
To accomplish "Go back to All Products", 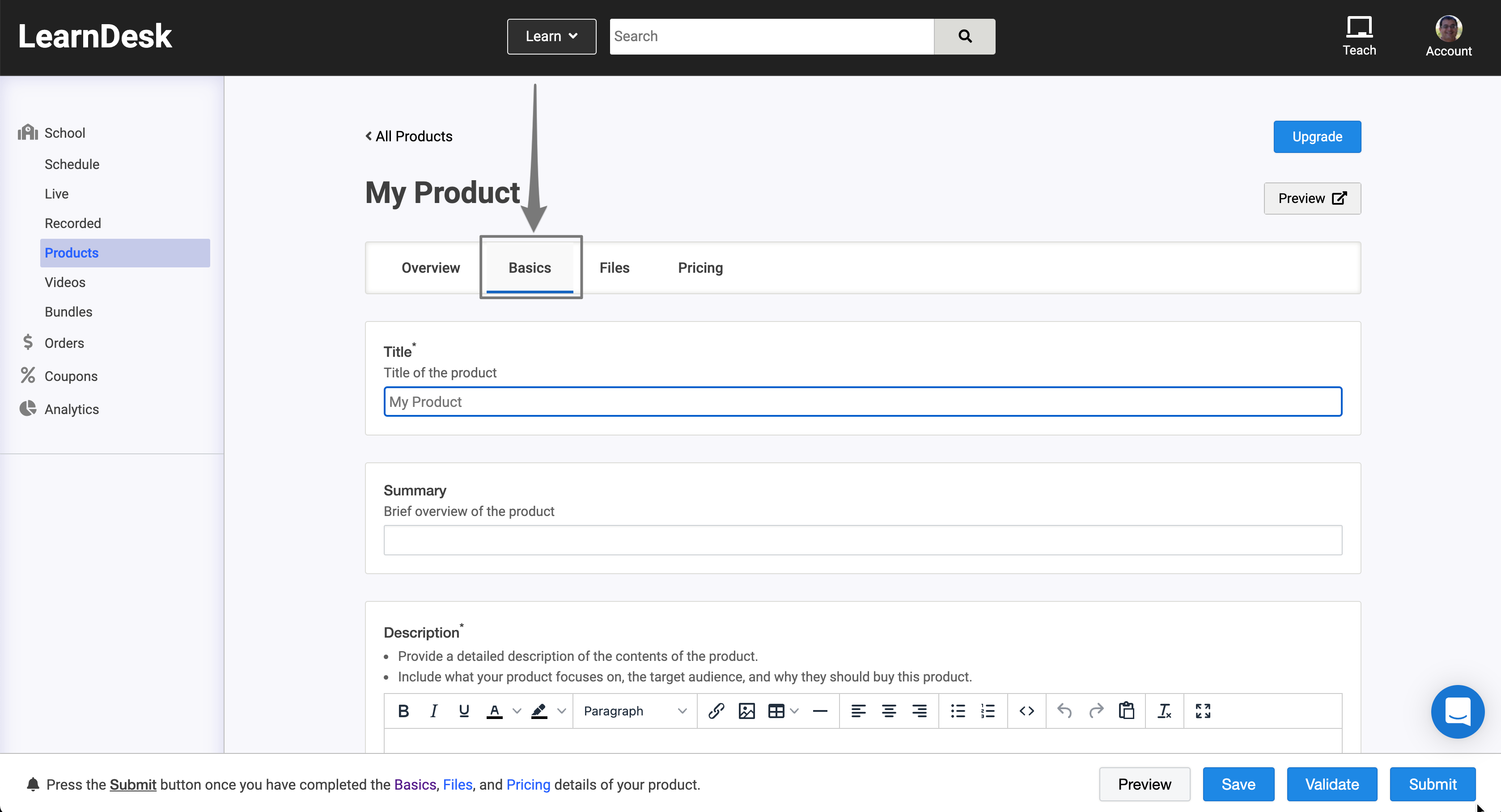I will click(x=409, y=136).
